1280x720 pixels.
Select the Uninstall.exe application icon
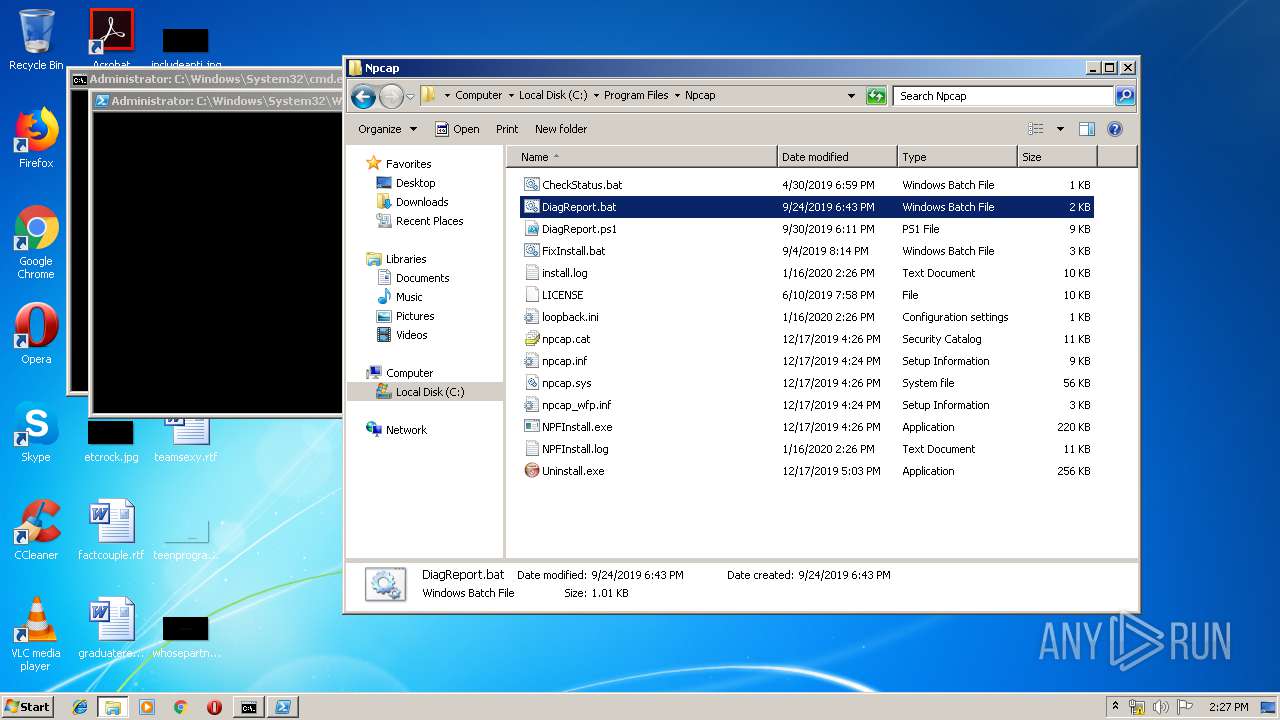coord(532,471)
